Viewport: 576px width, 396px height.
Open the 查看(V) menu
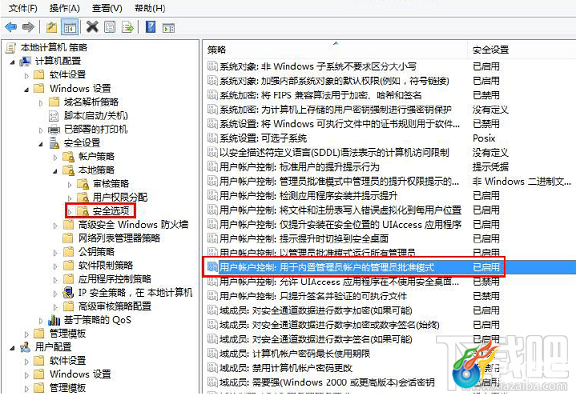107,8
